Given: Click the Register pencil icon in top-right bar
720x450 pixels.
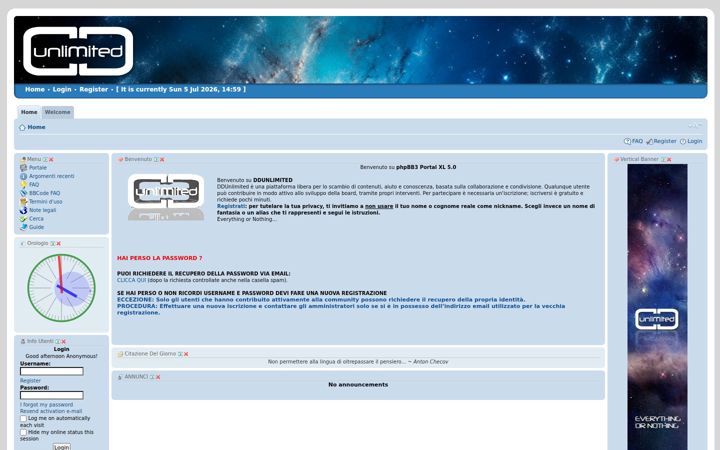Looking at the screenshot, I should pyautogui.click(x=649, y=141).
